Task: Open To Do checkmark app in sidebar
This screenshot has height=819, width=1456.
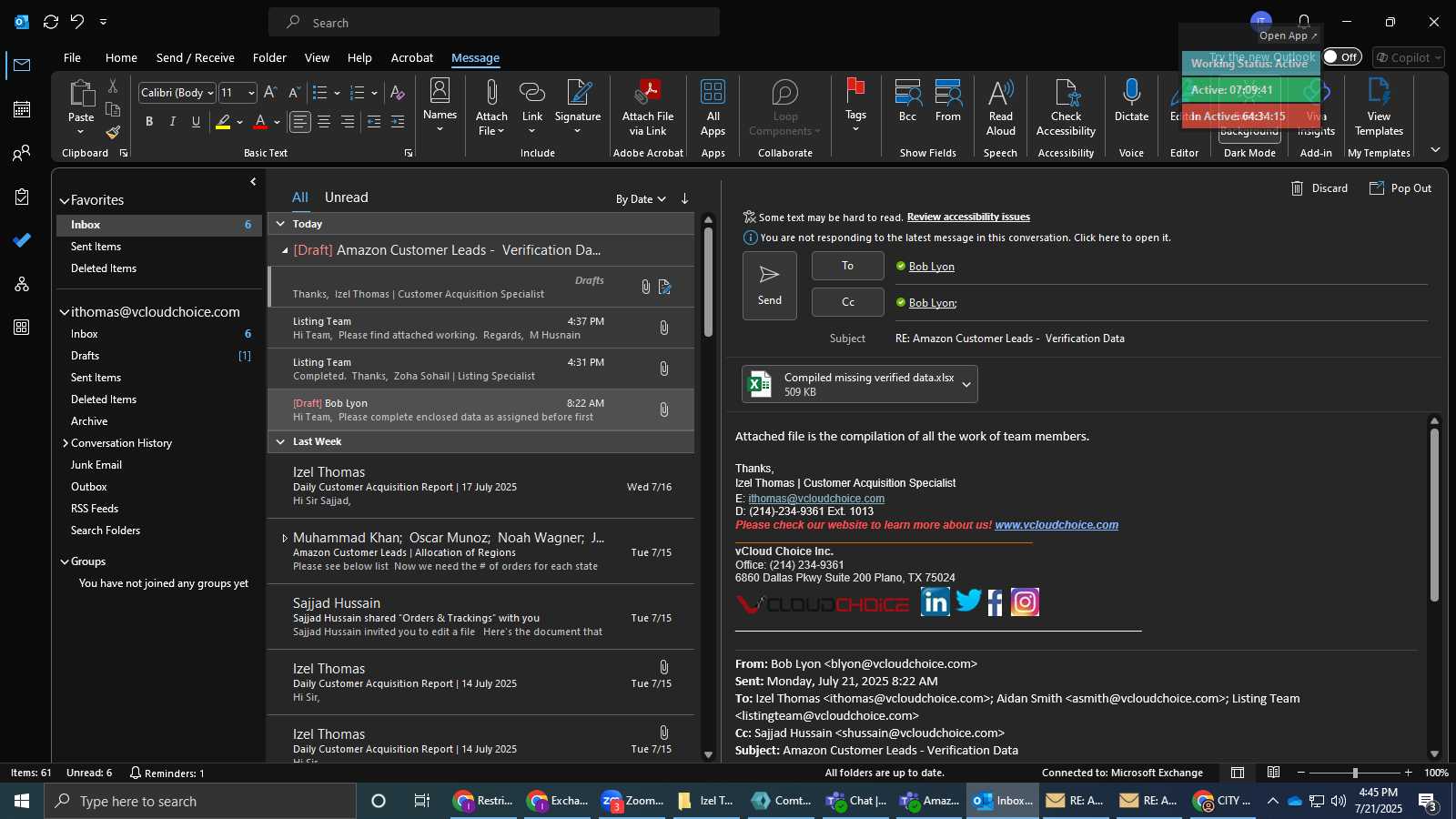Action: [22, 240]
